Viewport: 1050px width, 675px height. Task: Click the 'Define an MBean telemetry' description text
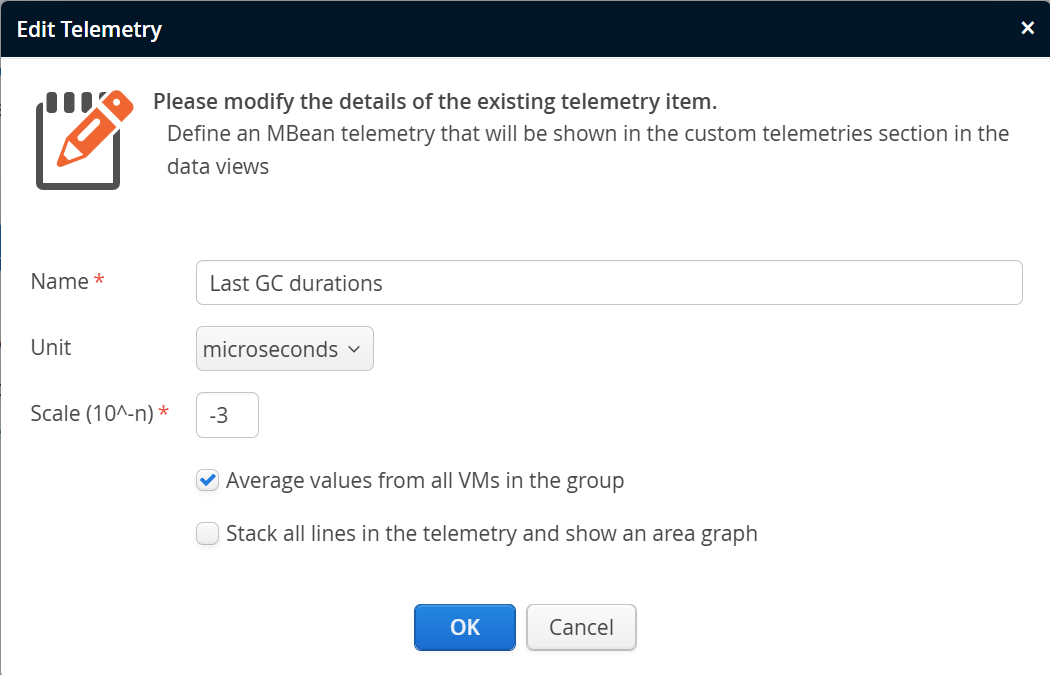tap(587, 134)
